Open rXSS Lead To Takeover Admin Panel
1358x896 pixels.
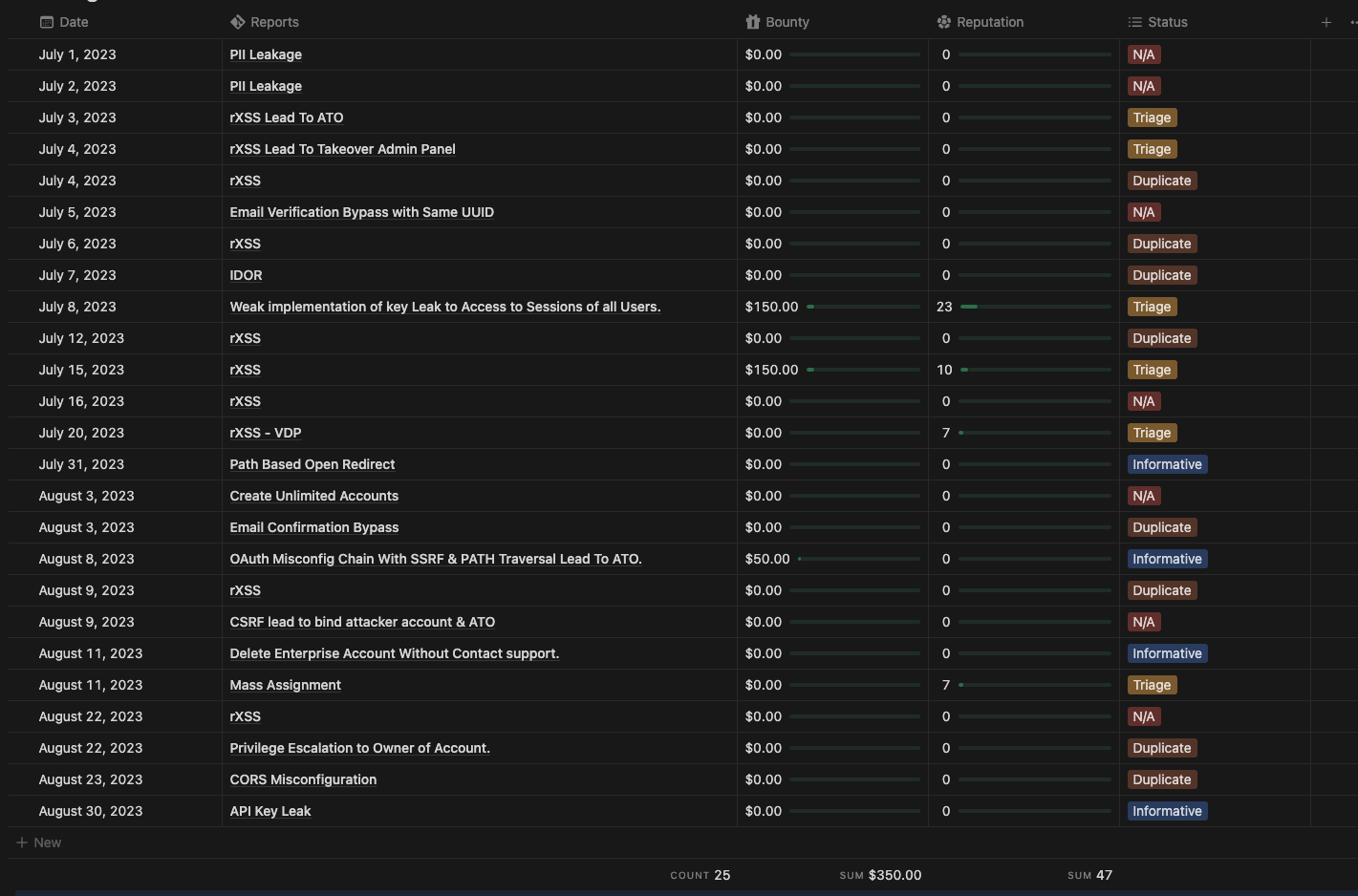[x=342, y=149]
